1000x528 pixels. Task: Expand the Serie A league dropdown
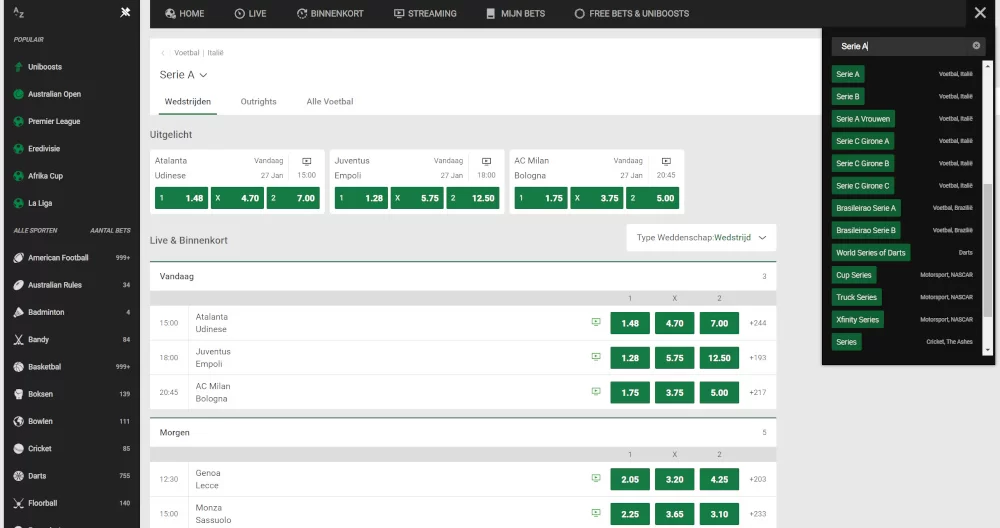203,75
